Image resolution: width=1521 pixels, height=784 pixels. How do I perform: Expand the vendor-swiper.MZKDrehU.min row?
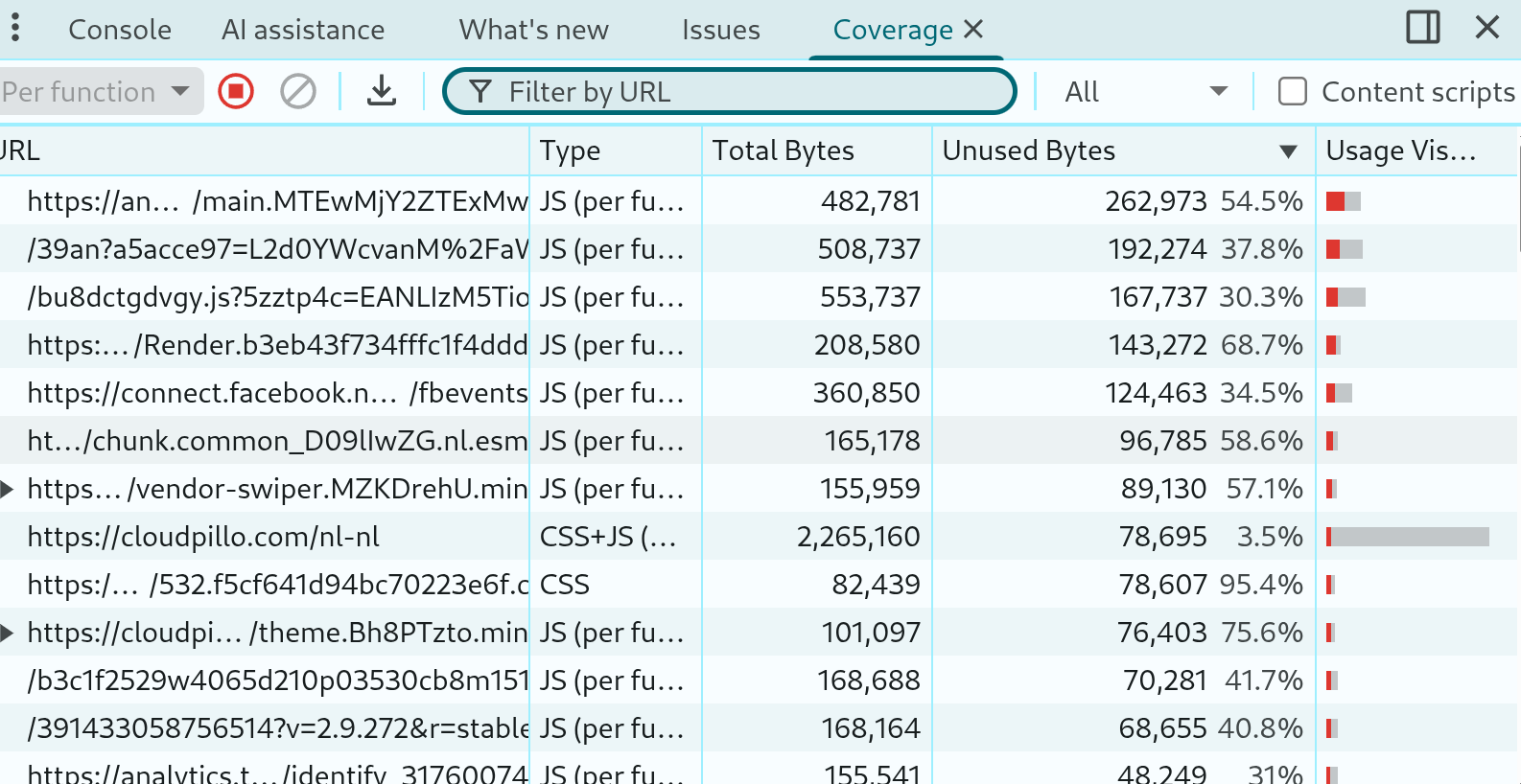coord(8,489)
